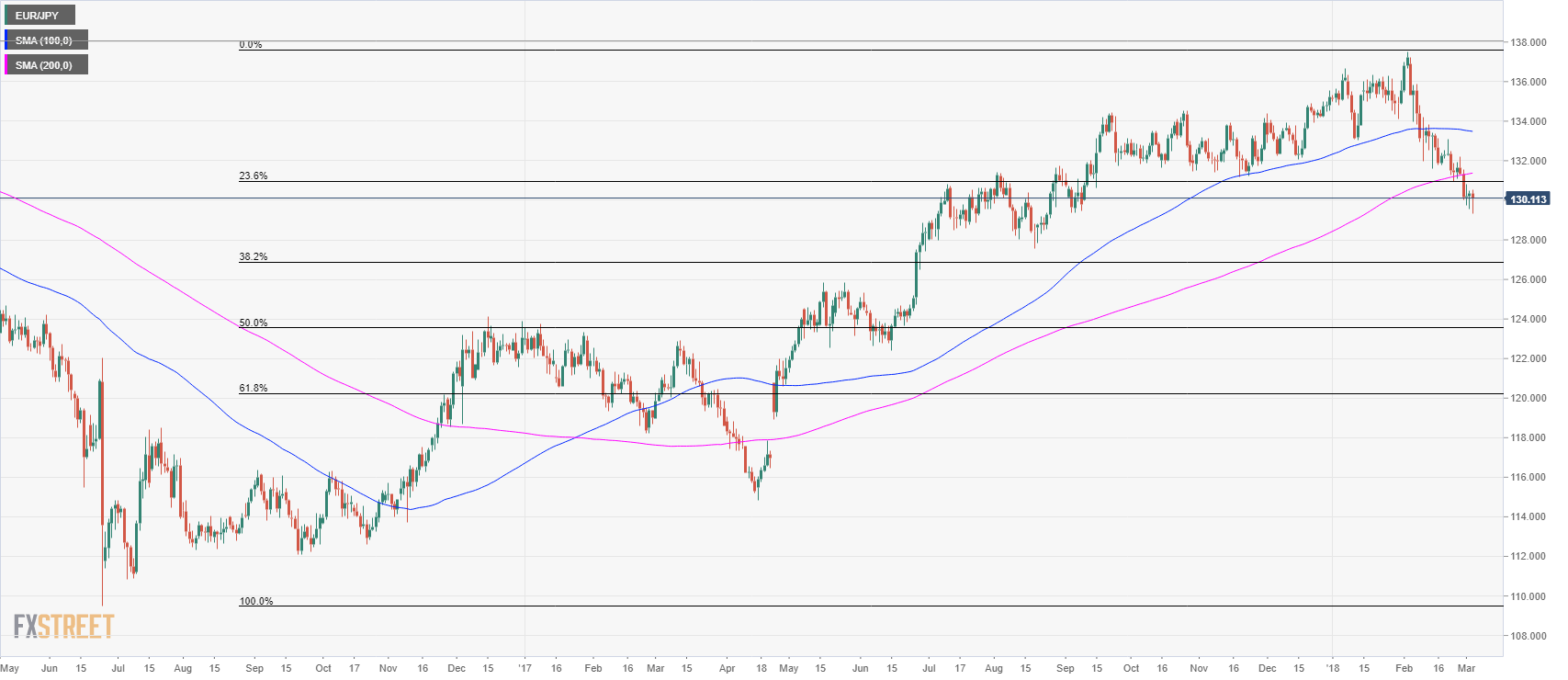Click the 116.000 price axis label
Viewport: 1568px width, 680px height.
(x=1529, y=477)
